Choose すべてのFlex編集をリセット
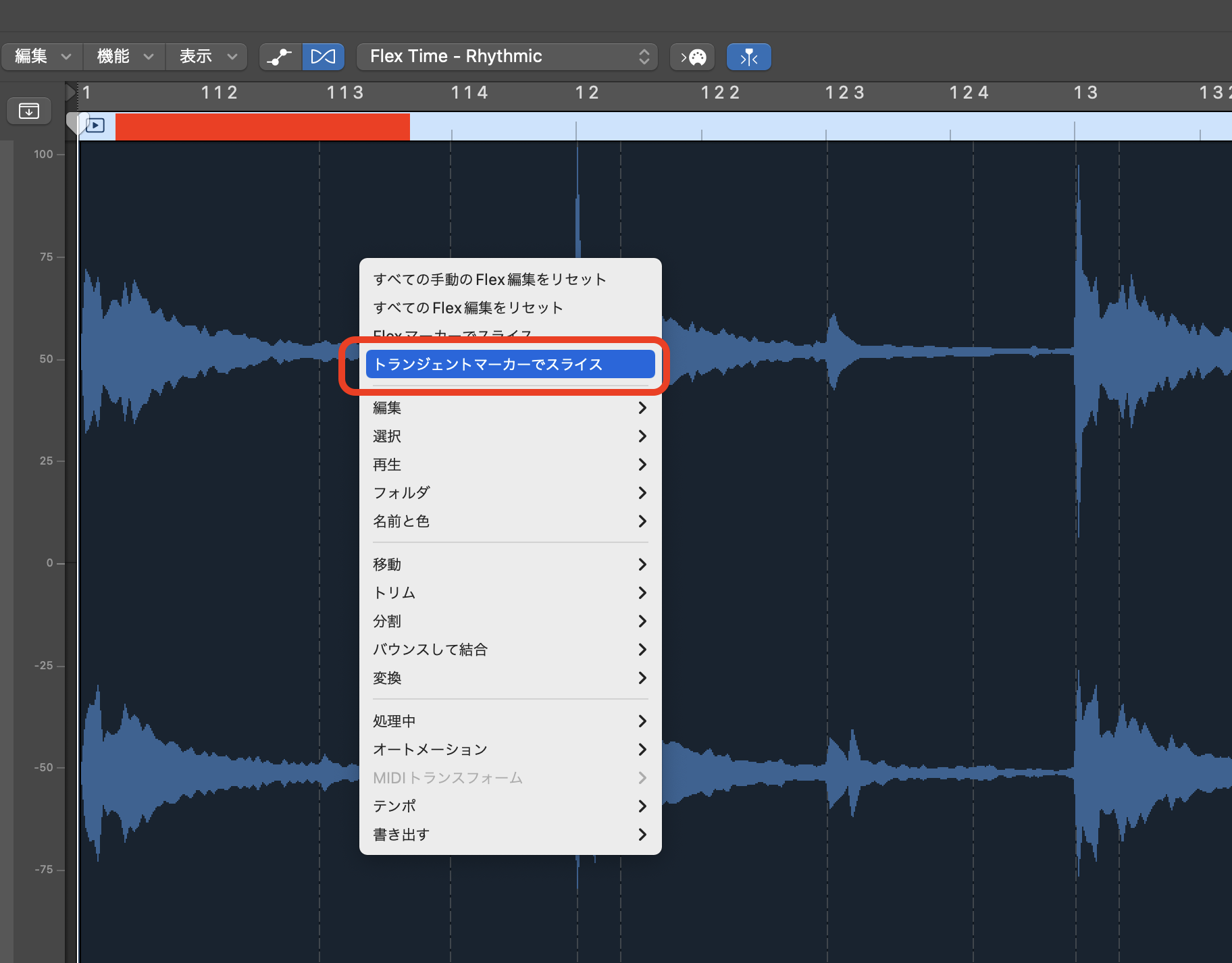 468,308
